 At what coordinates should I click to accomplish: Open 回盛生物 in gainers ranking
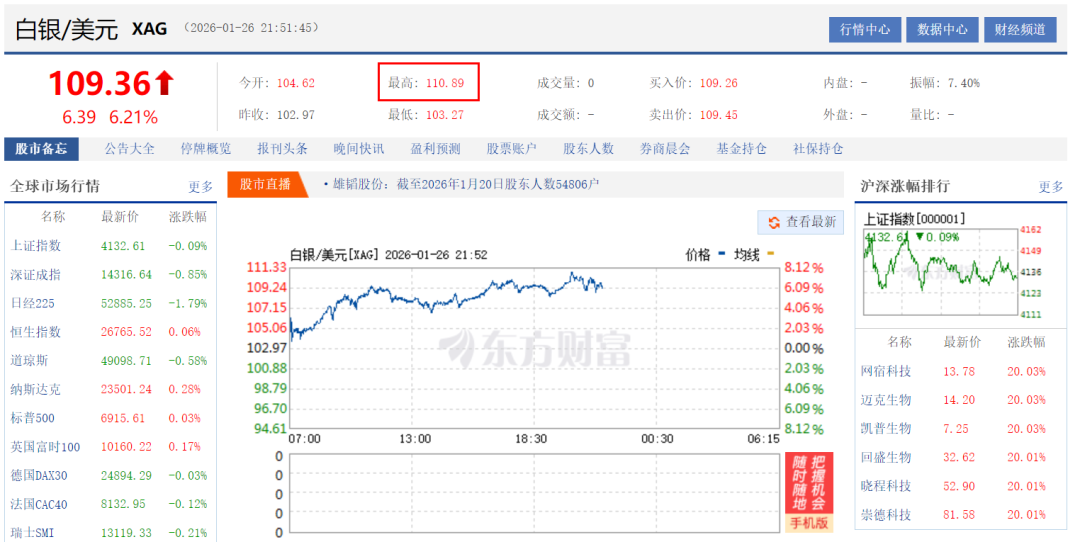886,458
